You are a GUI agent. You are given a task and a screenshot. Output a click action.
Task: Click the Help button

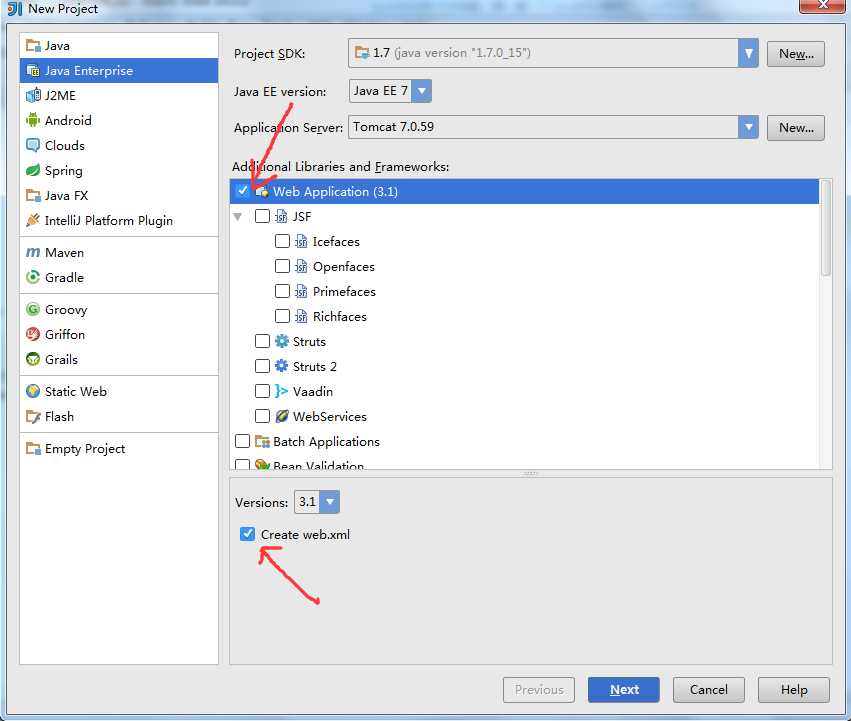point(793,690)
